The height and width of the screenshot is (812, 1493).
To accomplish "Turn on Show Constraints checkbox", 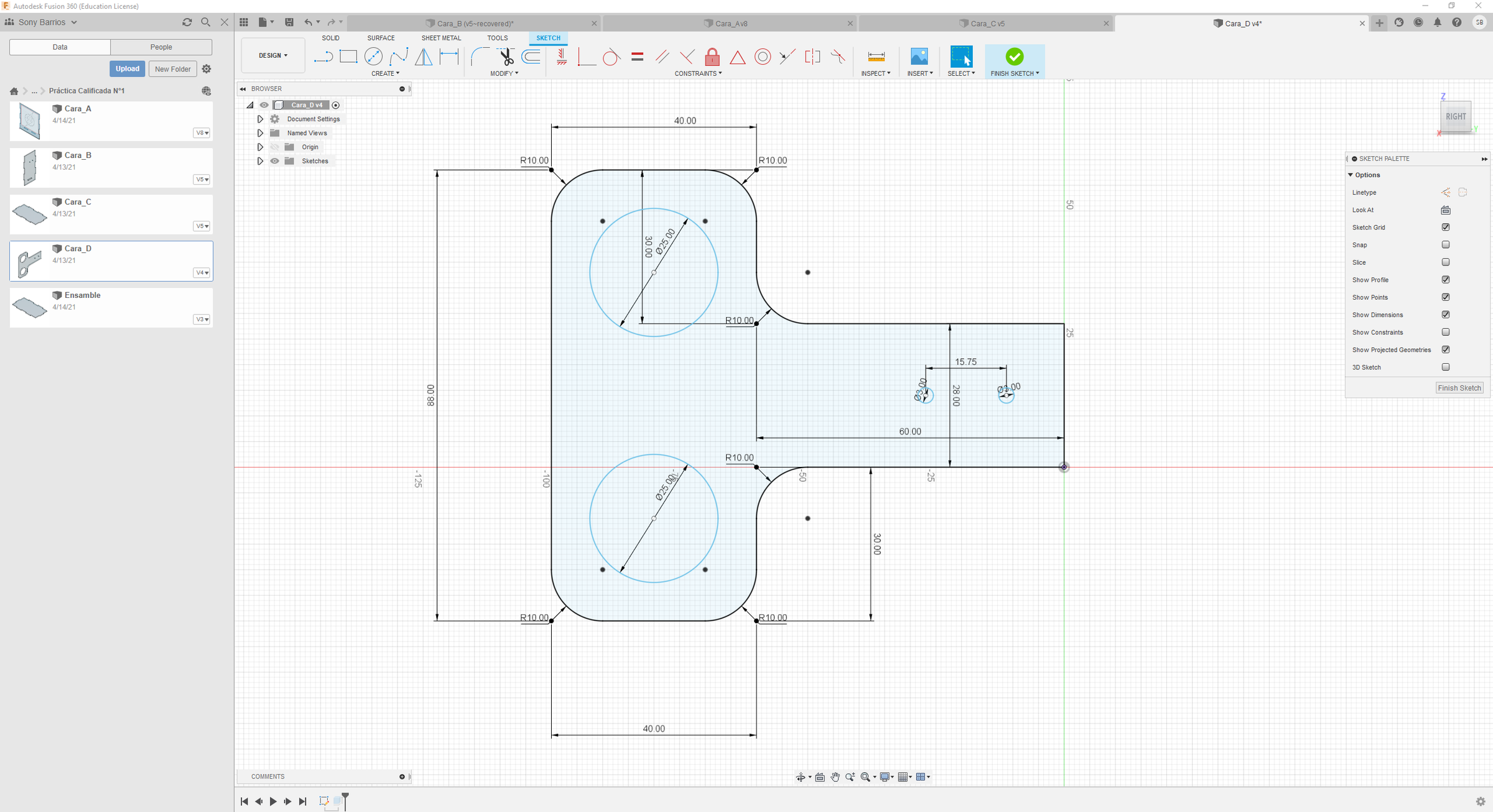I will tap(1446, 332).
